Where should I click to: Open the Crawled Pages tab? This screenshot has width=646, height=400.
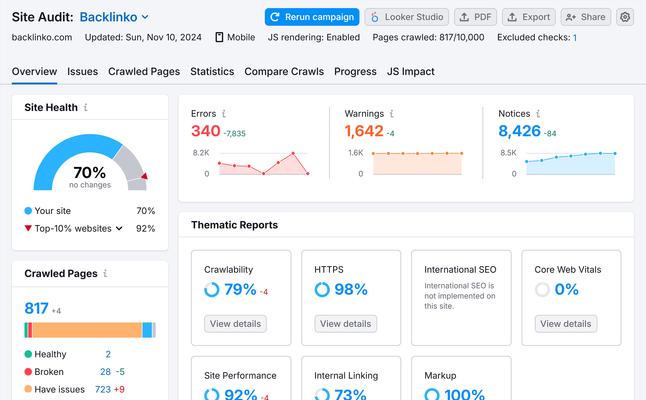coord(144,71)
